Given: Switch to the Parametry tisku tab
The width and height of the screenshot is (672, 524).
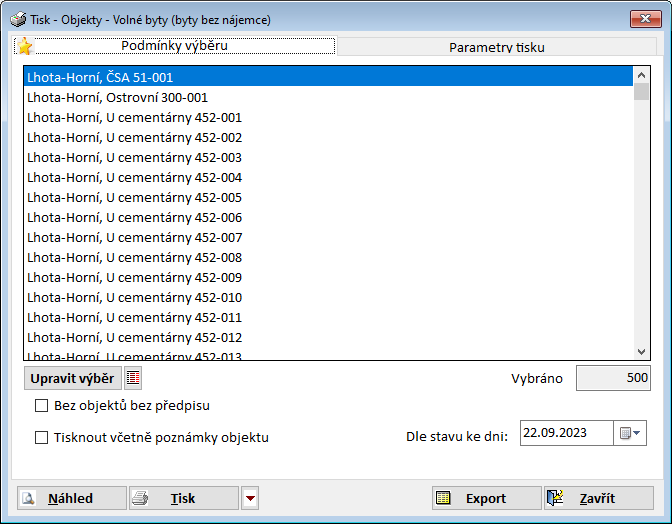Looking at the screenshot, I should click(x=497, y=47).
